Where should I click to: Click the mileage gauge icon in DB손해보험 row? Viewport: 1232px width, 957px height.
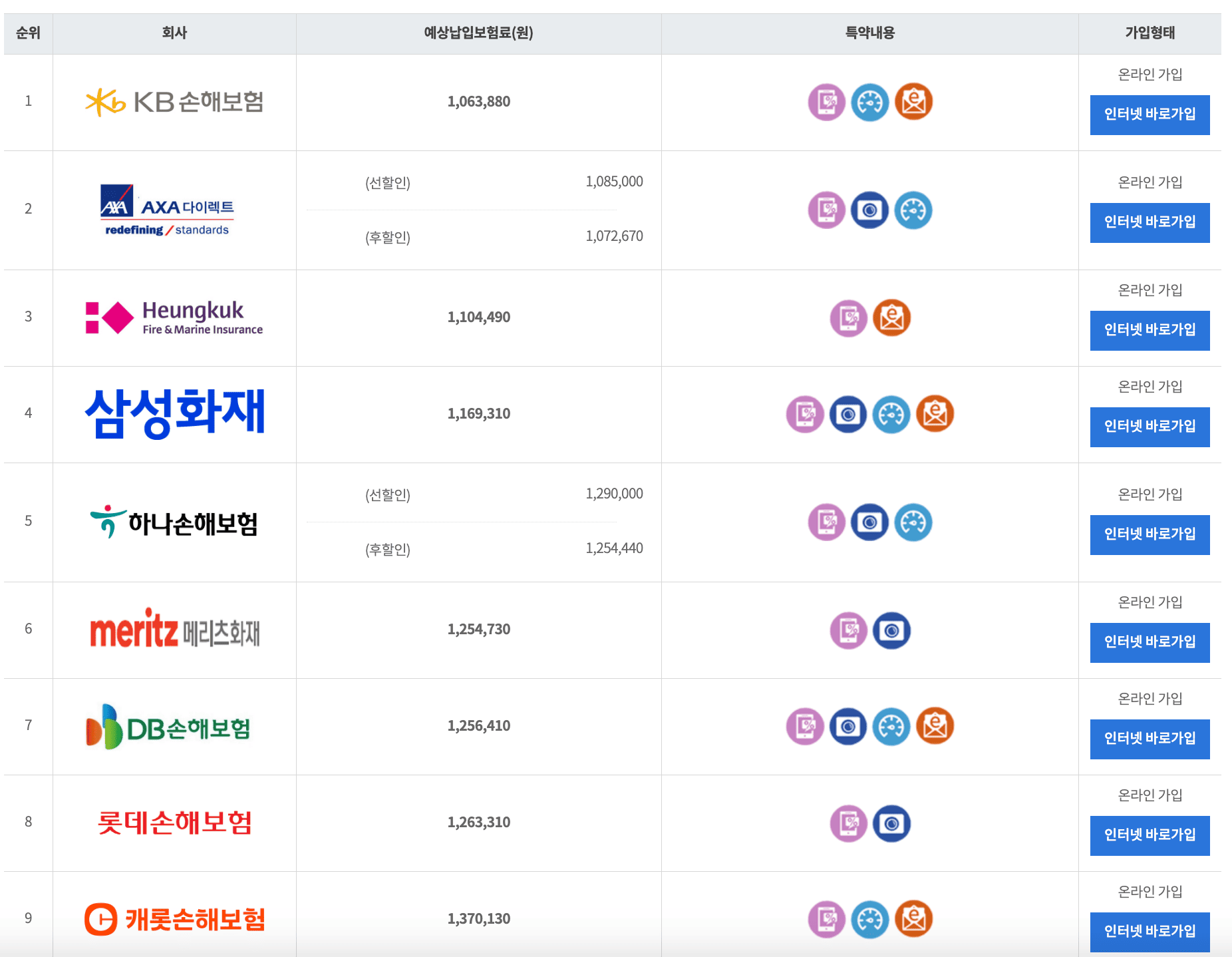tap(891, 727)
